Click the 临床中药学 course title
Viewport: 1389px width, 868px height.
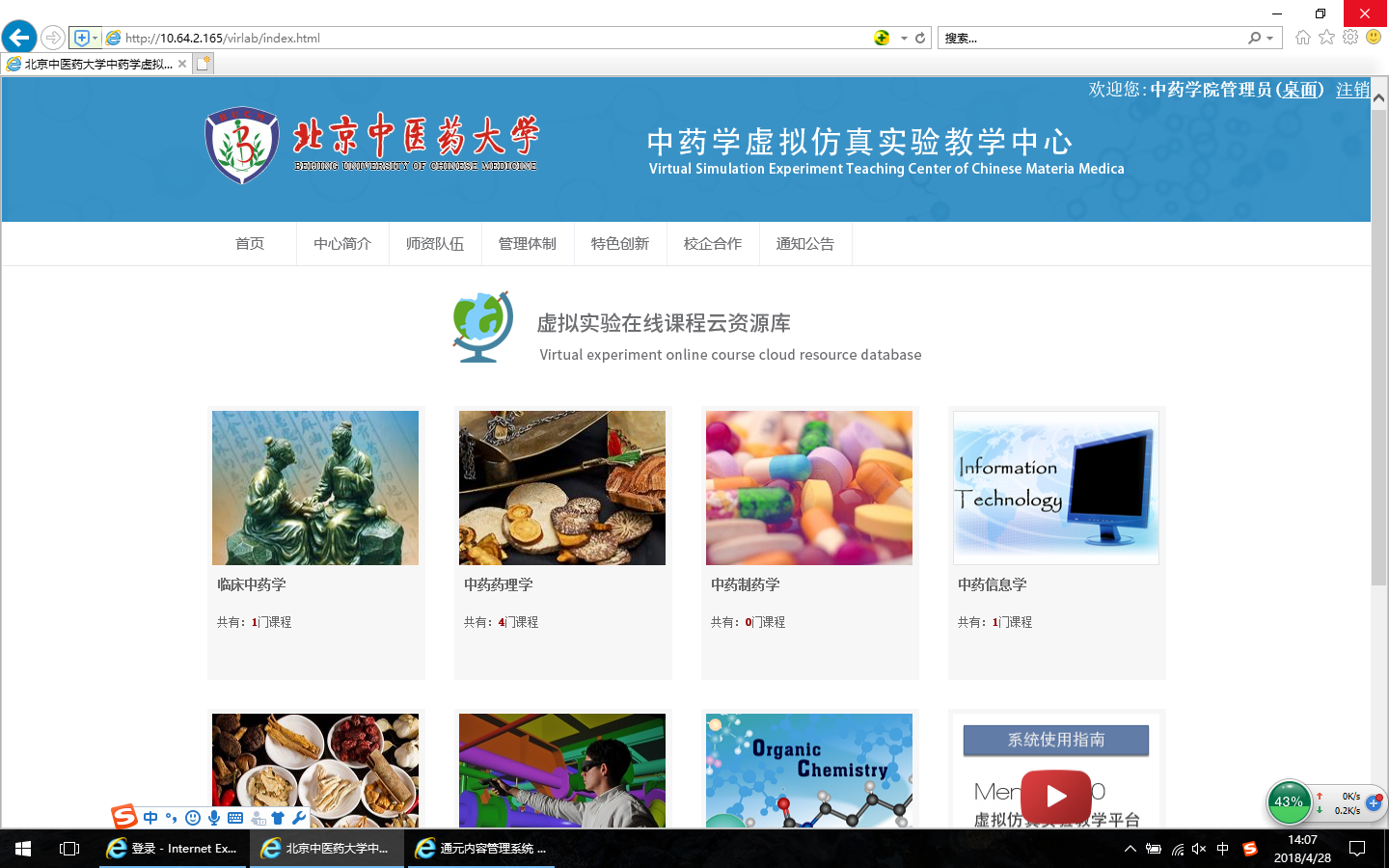(x=252, y=584)
